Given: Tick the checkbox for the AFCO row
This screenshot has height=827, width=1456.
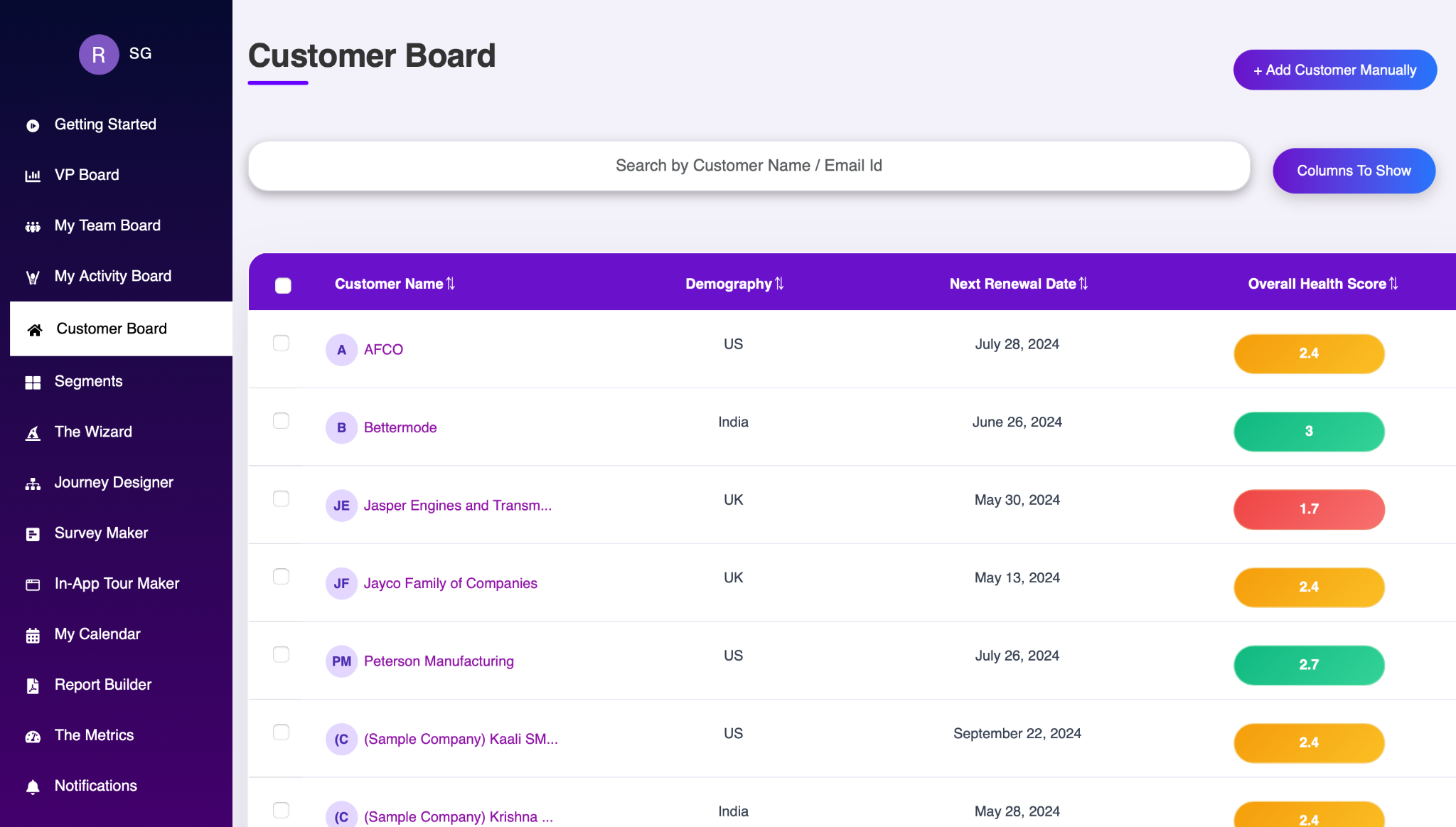Looking at the screenshot, I should pyautogui.click(x=282, y=343).
